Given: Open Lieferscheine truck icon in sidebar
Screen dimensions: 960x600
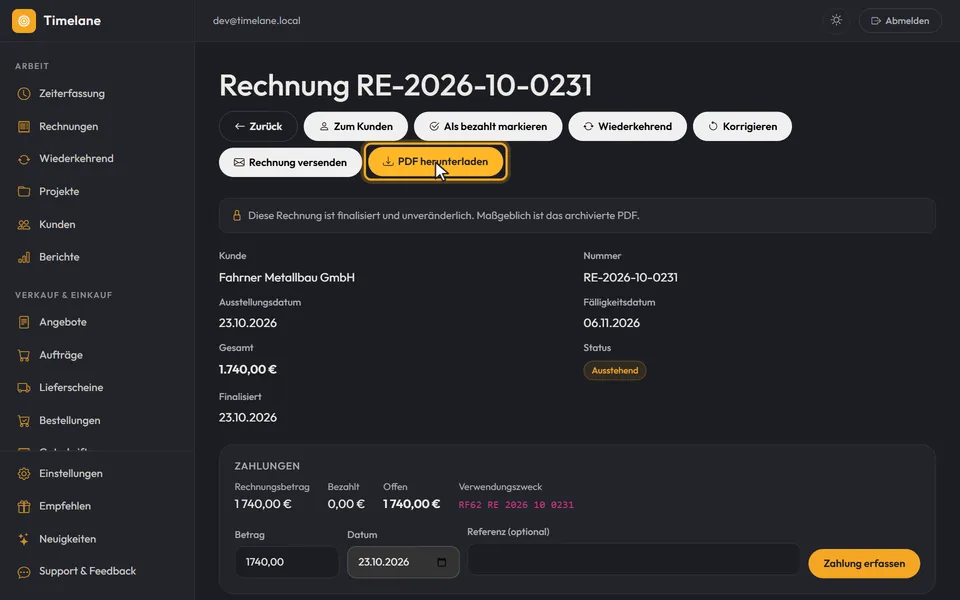Looking at the screenshot, I should [24, 388].
